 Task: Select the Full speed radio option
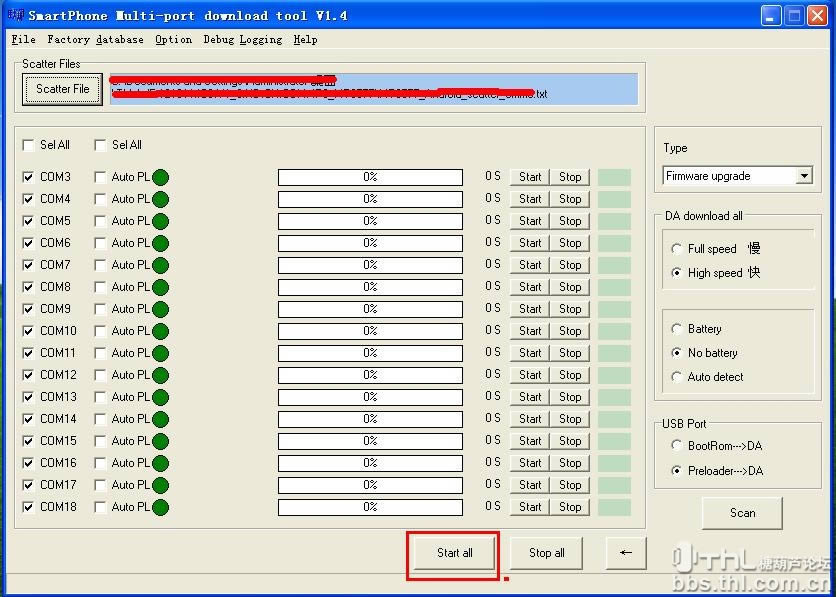677,249
